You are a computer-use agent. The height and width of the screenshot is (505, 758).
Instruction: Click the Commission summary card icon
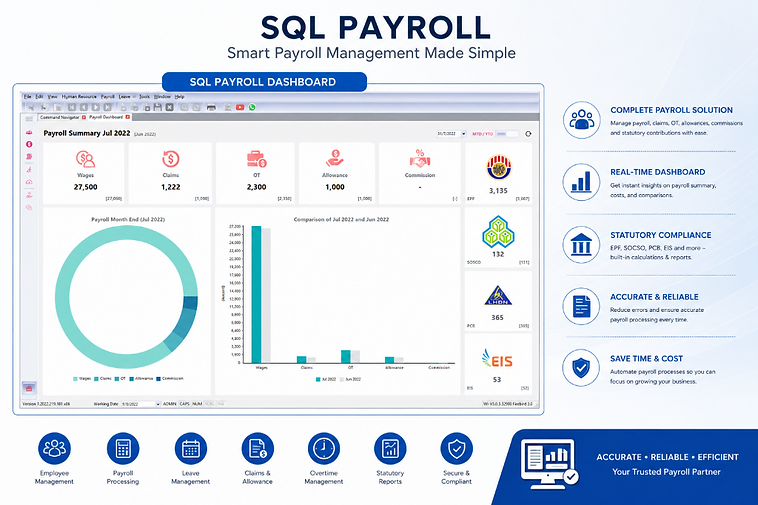tap(420, 159)
